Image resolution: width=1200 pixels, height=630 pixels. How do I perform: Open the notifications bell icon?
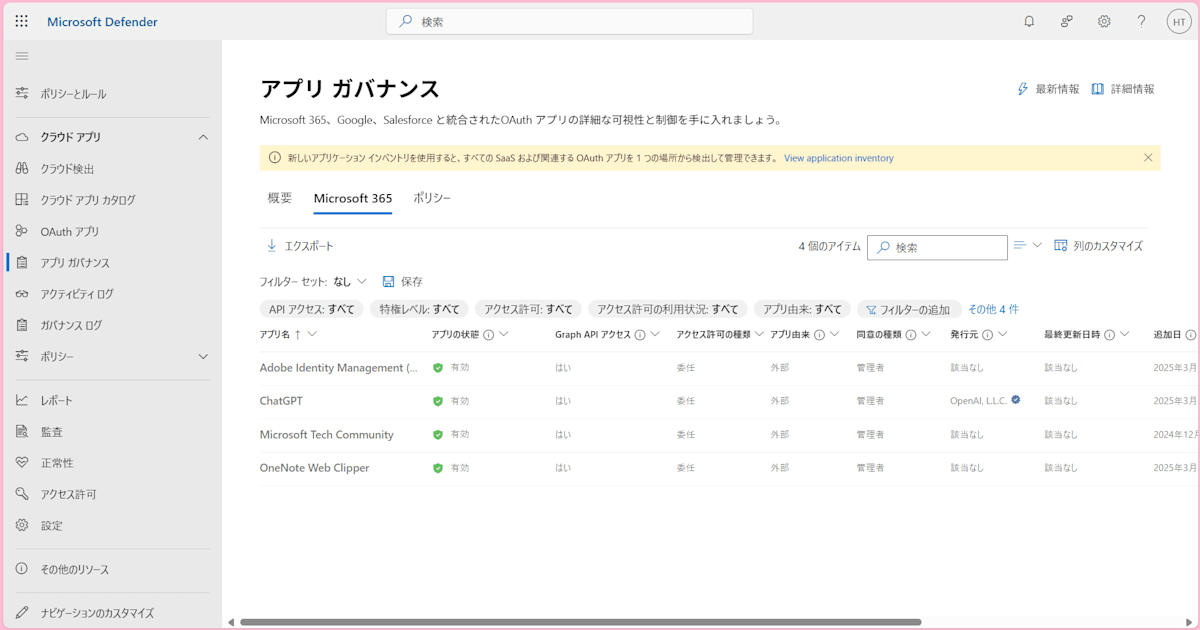pyautogui.click(x=1029, y=21)
